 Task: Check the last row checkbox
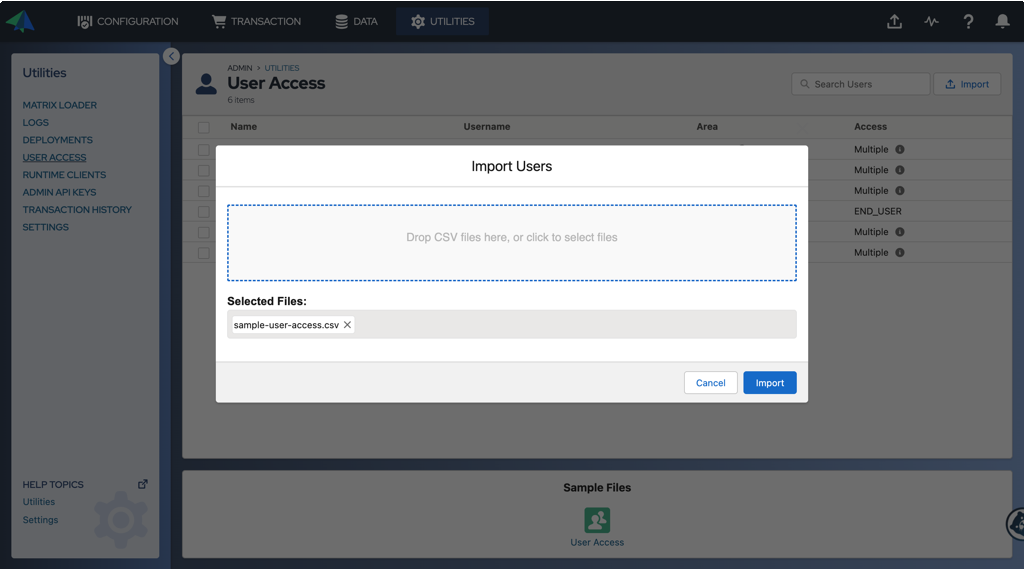pos(204,253)
